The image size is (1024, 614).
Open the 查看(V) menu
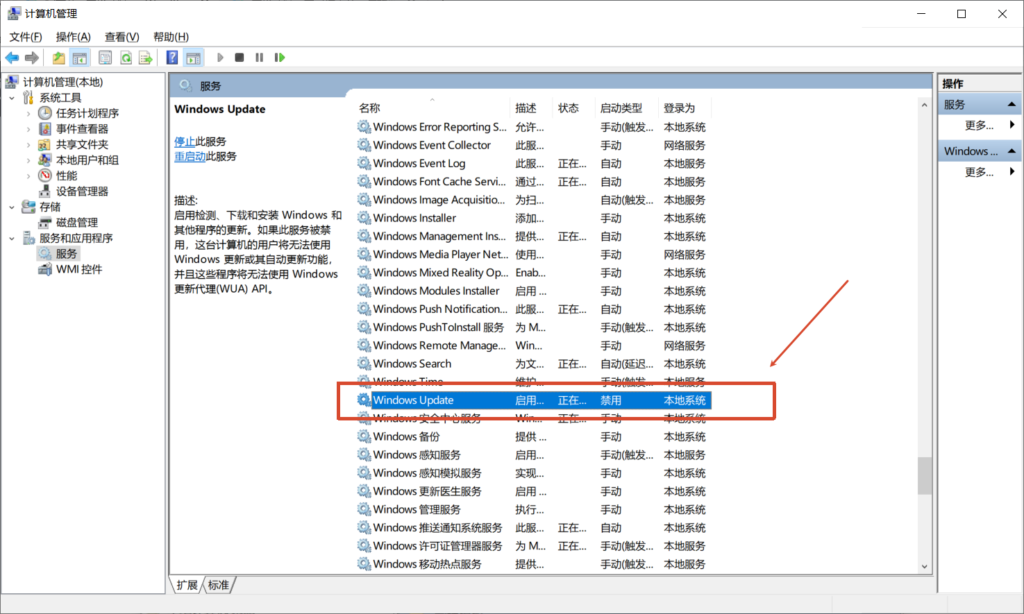[x=121, y=37]
